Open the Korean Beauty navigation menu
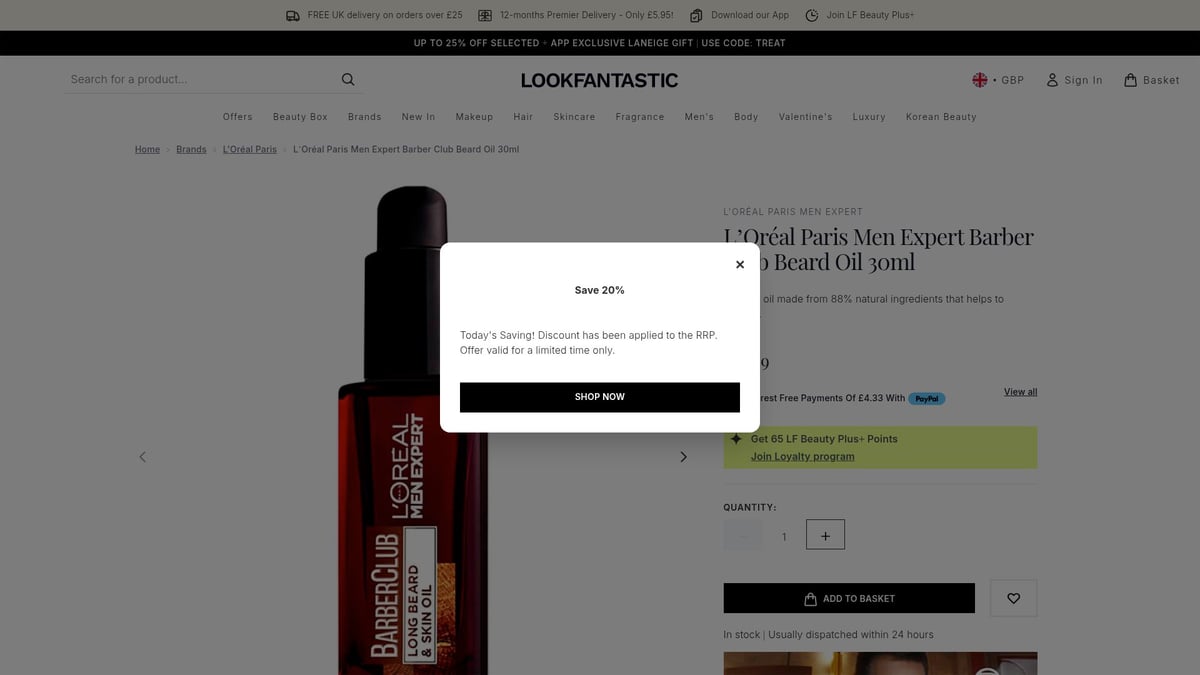Viewport: 1200px width, 675px height. (941, 117)
